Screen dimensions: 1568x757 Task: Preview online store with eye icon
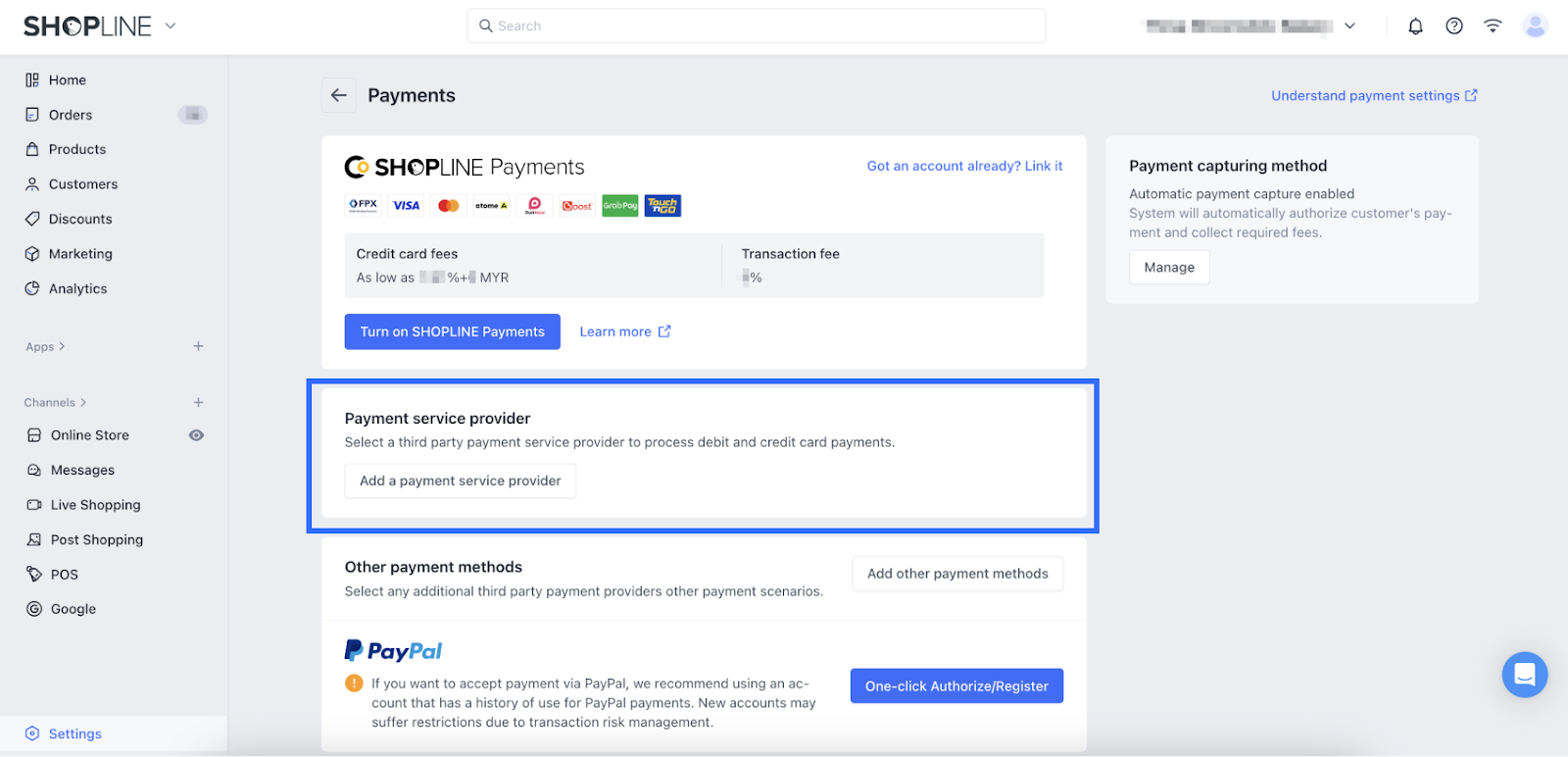(x=196, y=435)
